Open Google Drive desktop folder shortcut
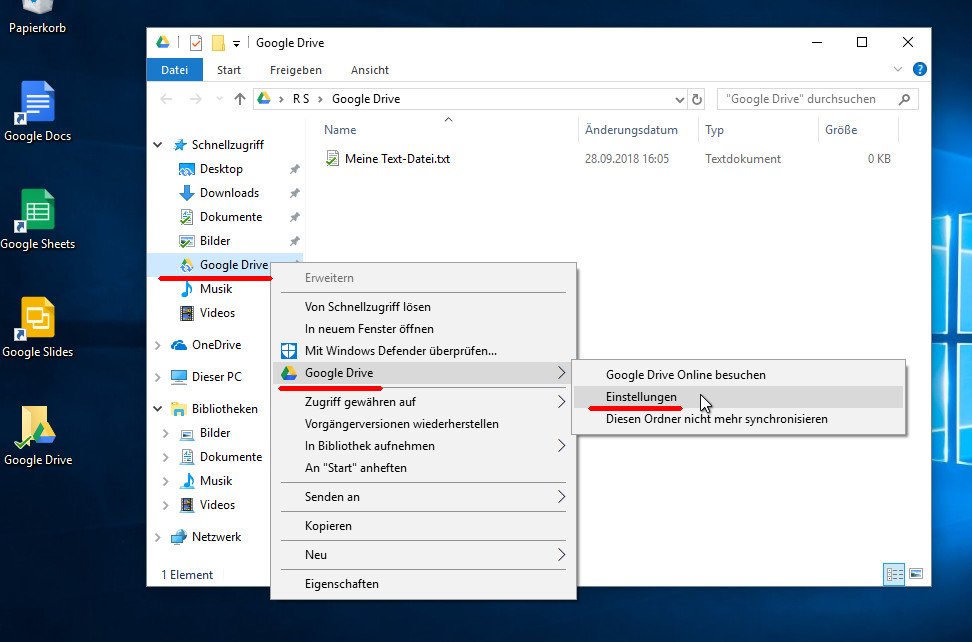 click(38, 436)
